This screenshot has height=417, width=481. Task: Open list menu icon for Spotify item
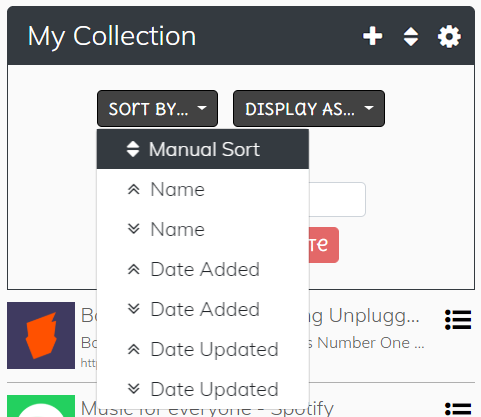458,410
